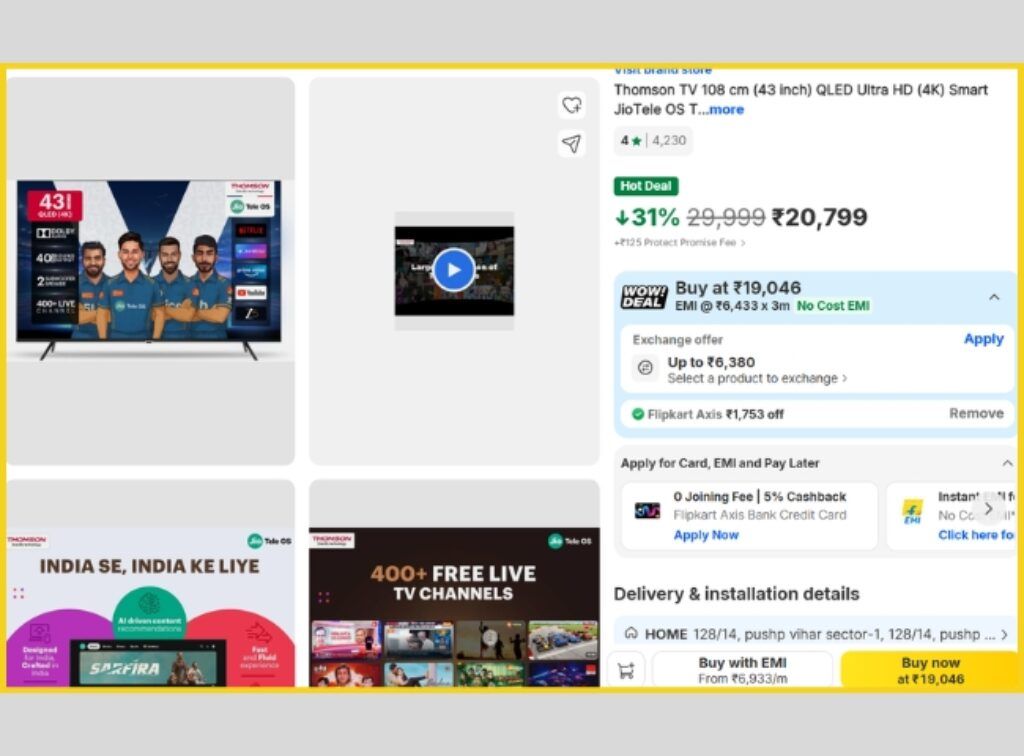This screenshot has height=756, width=1024.
Task: Click the ₹20,799 price
Action: point(820,217)
